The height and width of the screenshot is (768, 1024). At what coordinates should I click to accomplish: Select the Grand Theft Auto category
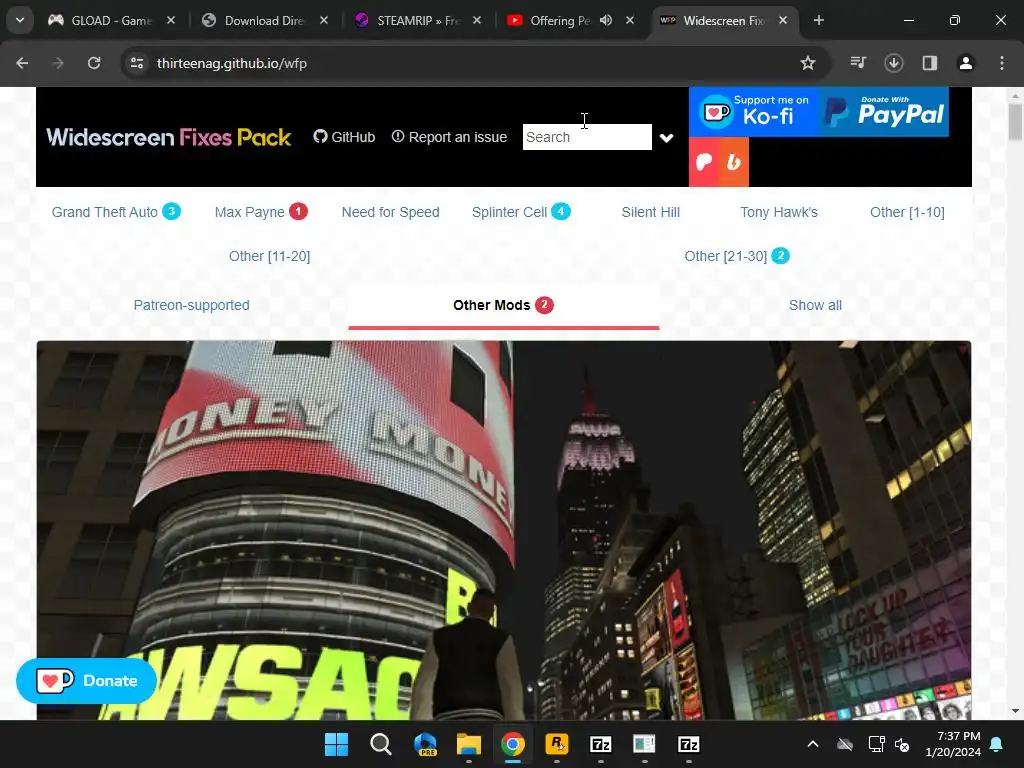[116, 212]
